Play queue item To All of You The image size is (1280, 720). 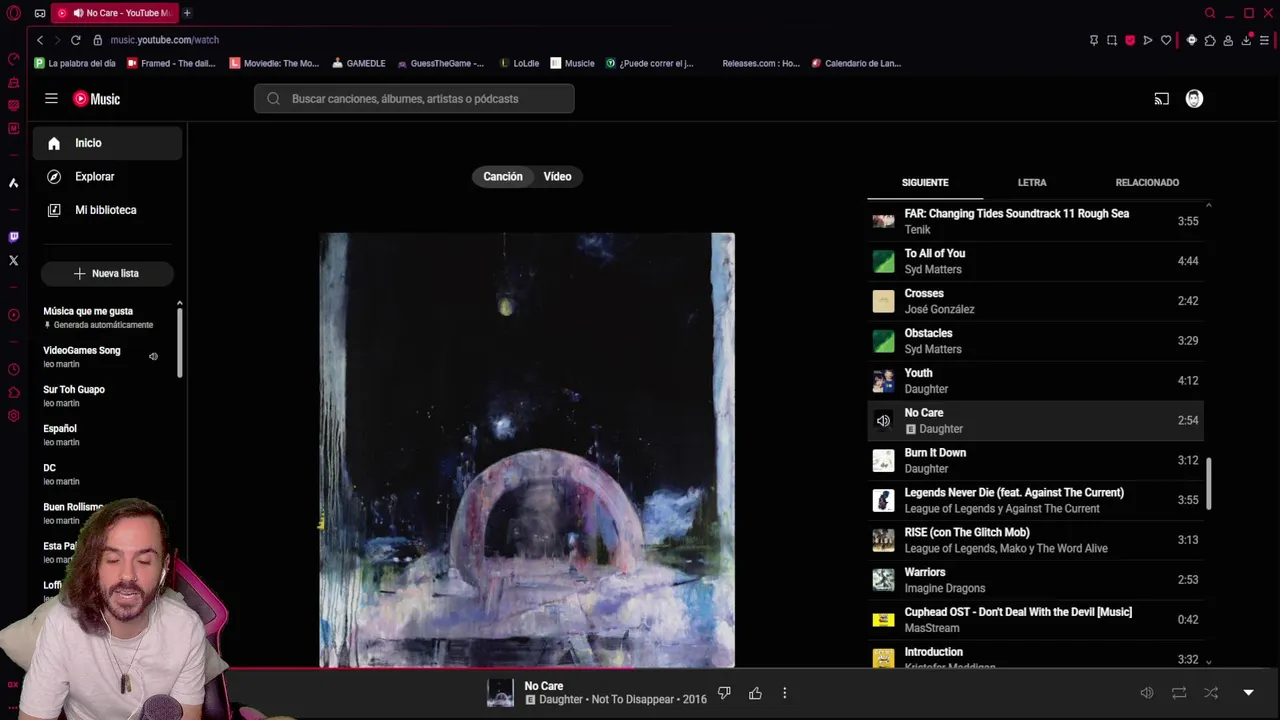point(1035,261)
